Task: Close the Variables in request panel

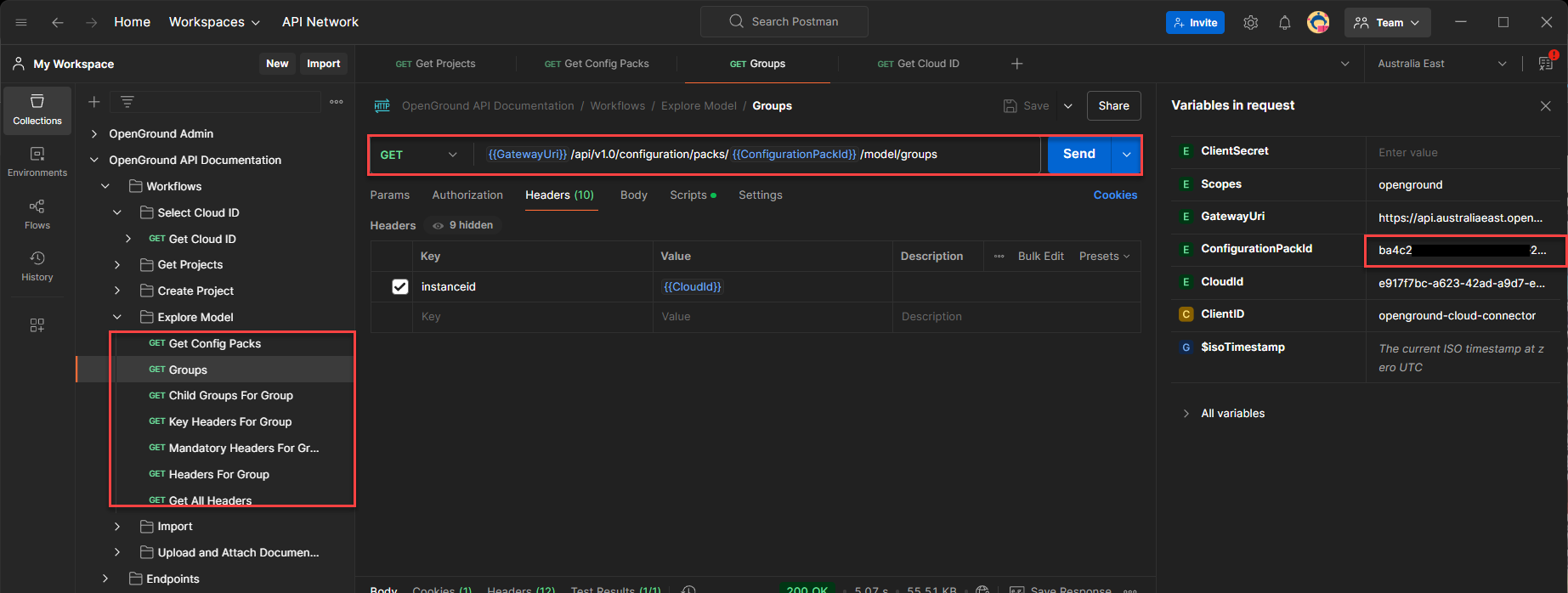Action: coord(1546,106)
